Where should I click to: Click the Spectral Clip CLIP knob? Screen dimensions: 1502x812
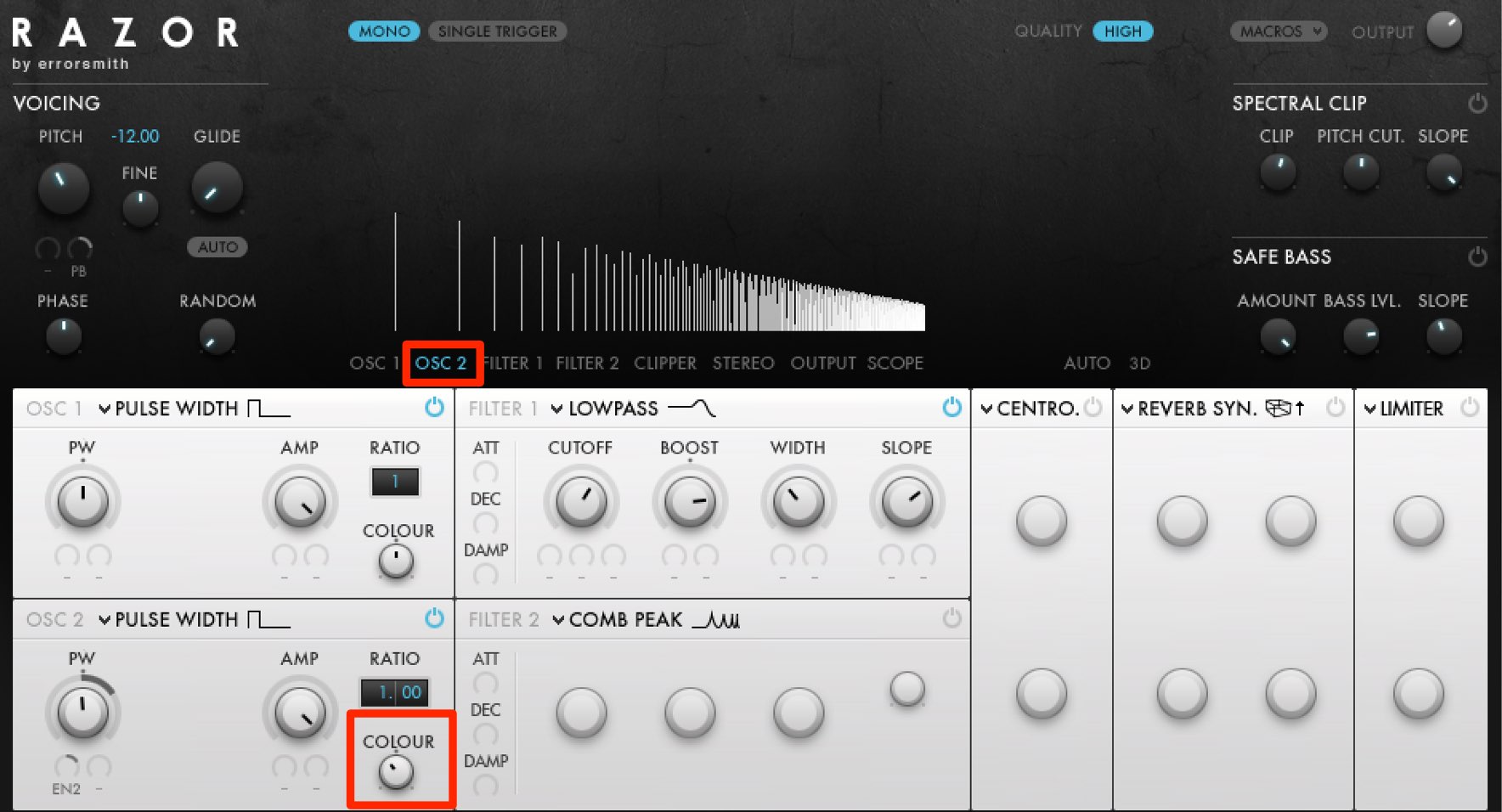point(1277,172)
